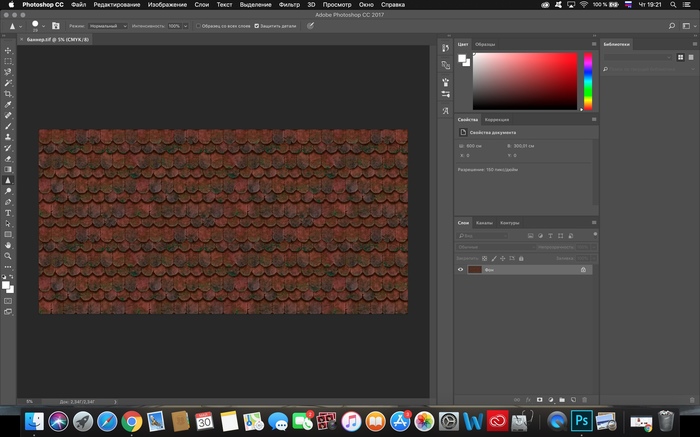The width and height of the screenshot is (700, 437).
Task: Select the Eyedropper tool
Action: (8, 104)
